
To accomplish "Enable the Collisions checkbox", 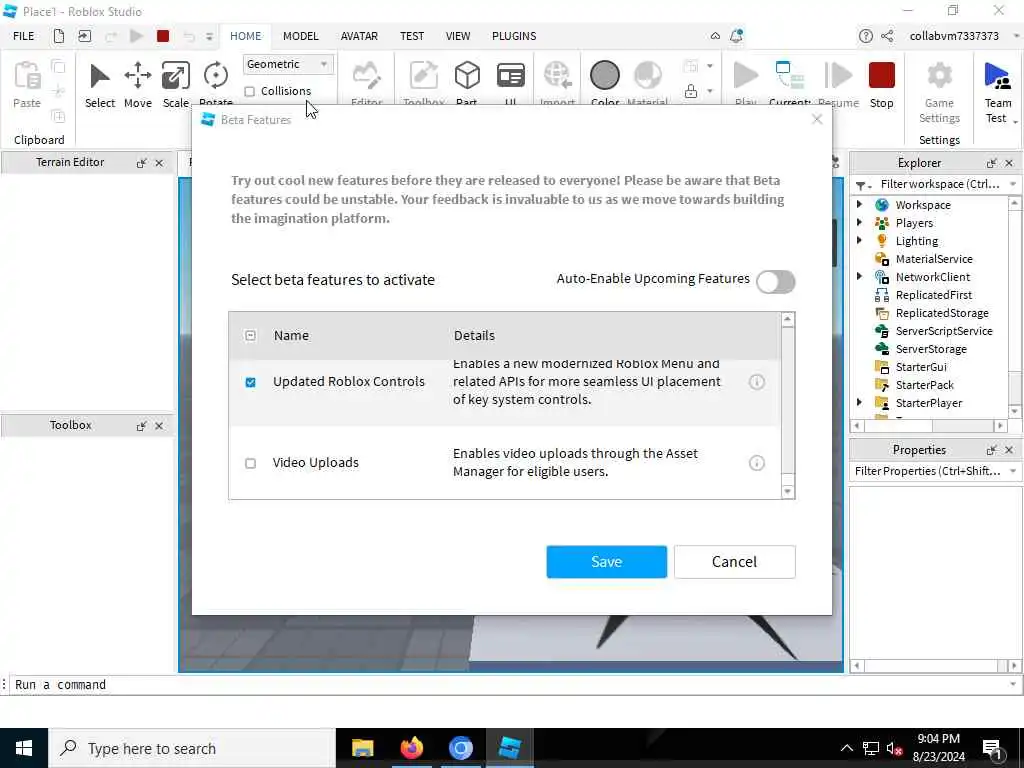I will (x=249, y=91).
